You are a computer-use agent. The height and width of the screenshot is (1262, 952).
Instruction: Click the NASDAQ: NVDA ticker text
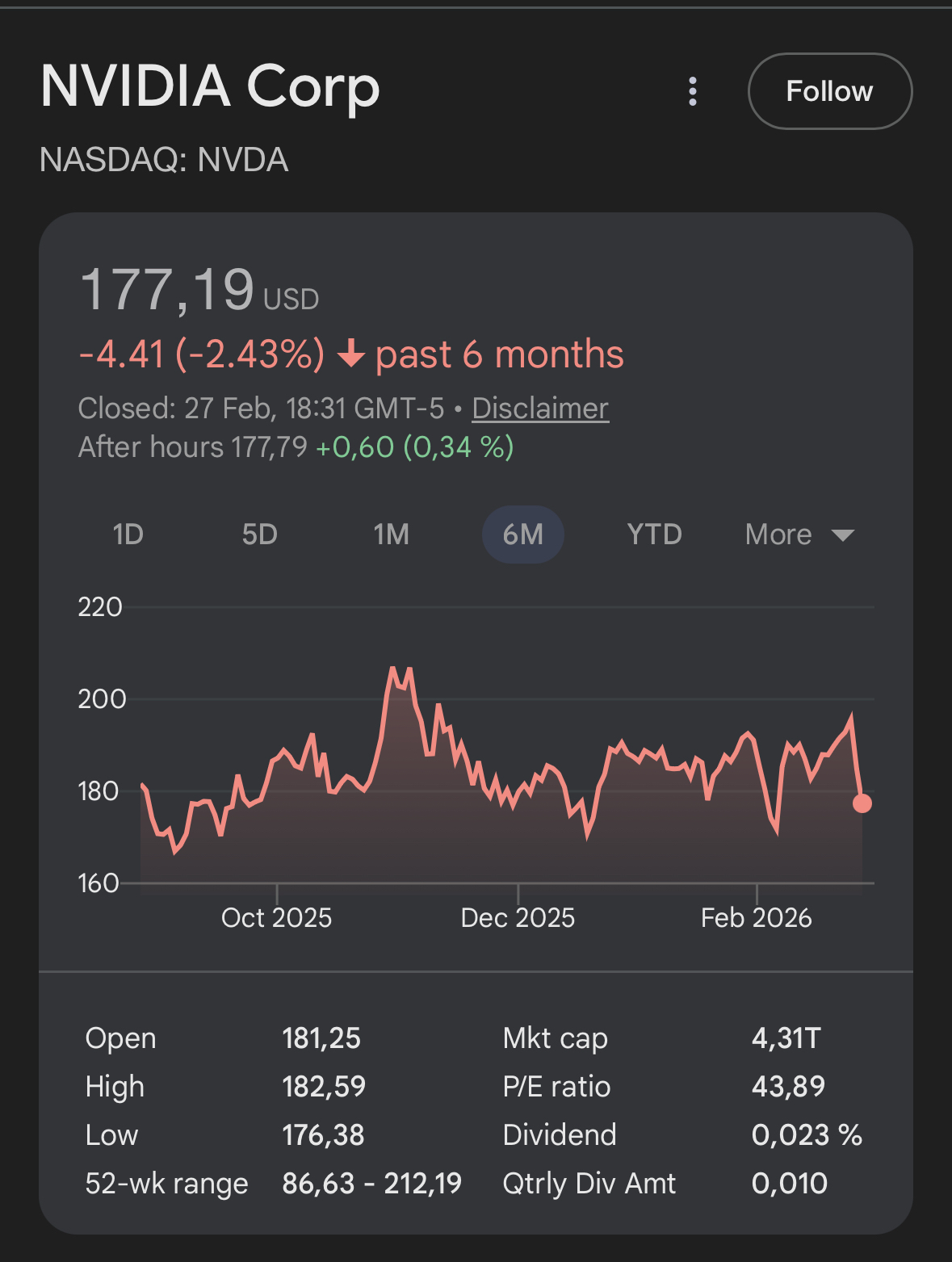[164, 160]
